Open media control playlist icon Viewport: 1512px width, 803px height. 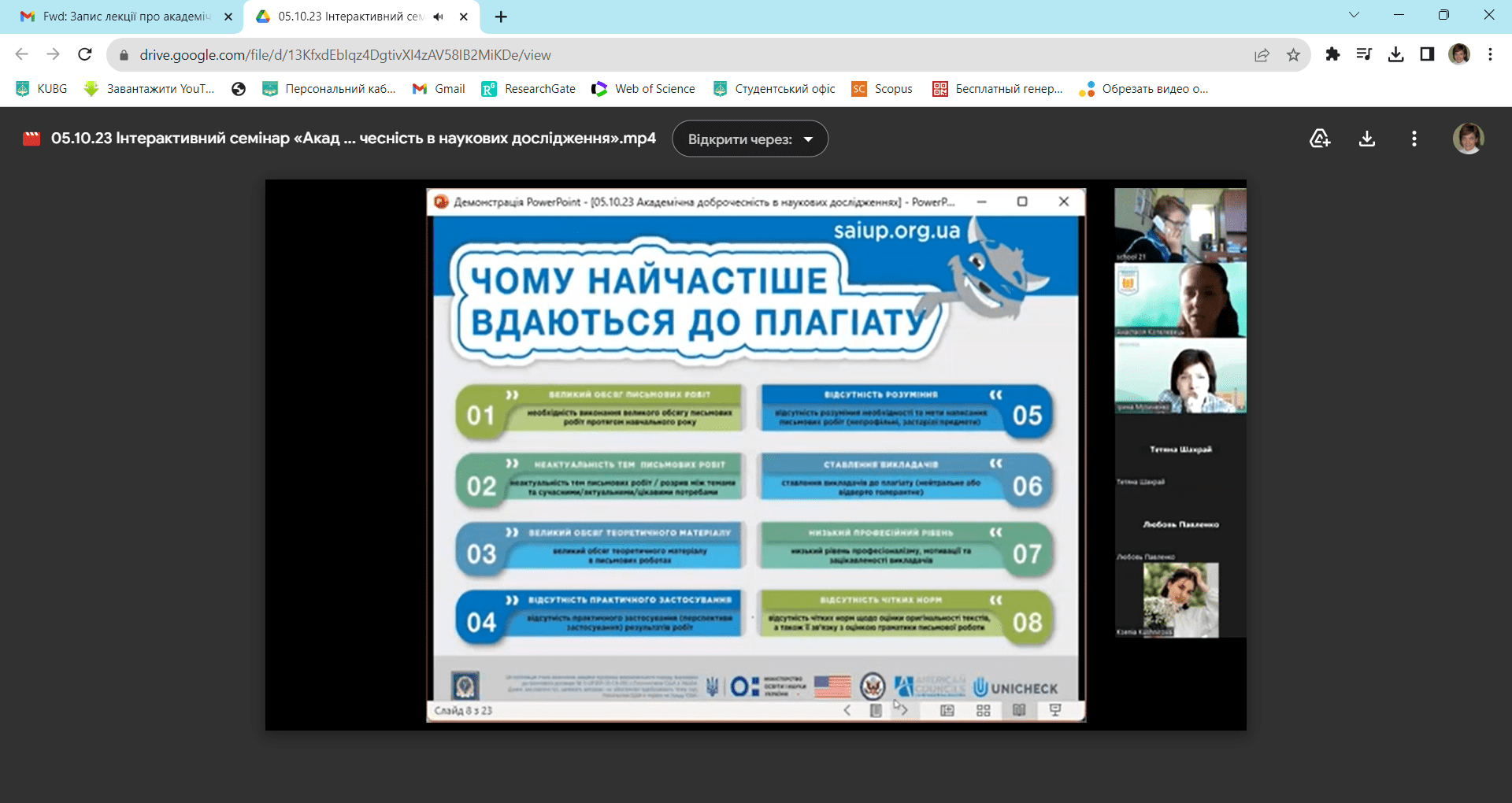tap(1364, 54)
